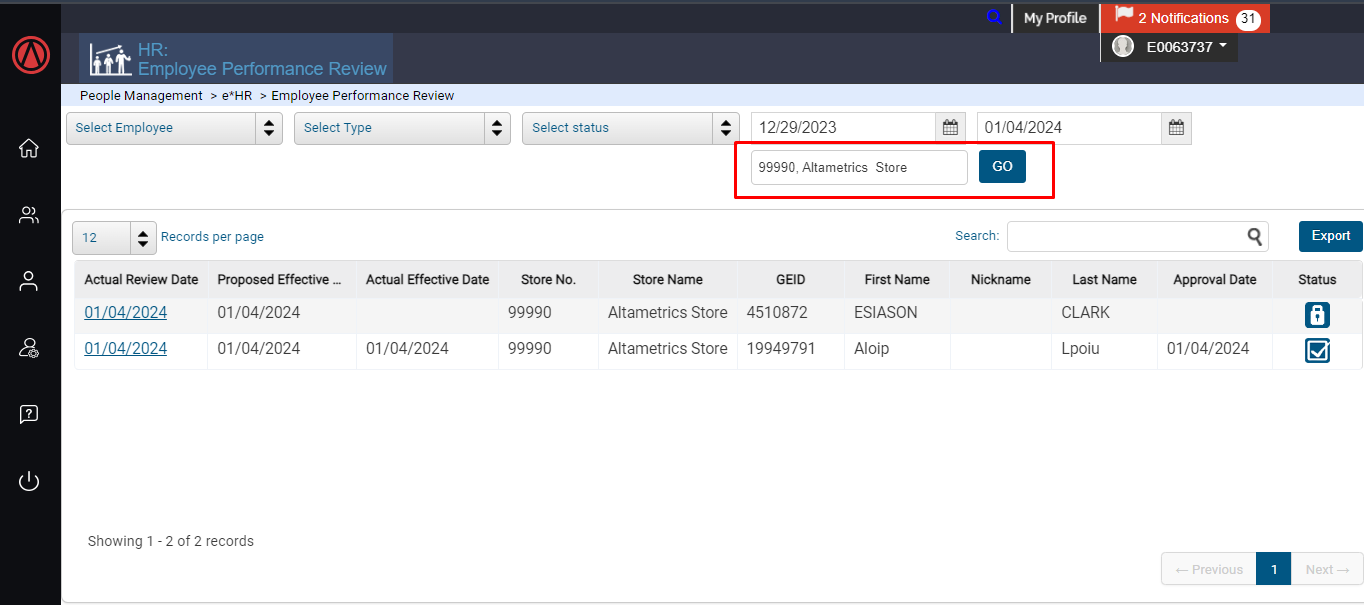Sort table by Last Name column header
The height and width of the screenshot is (605, 1364).
[1104, 280]
